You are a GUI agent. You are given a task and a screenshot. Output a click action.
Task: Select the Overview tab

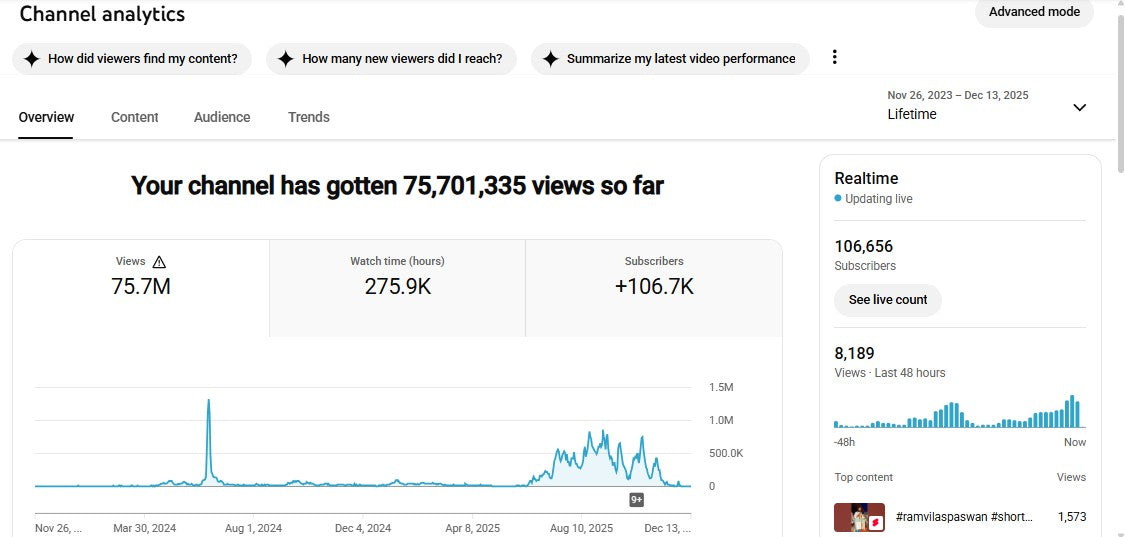(x=46, y=117)
